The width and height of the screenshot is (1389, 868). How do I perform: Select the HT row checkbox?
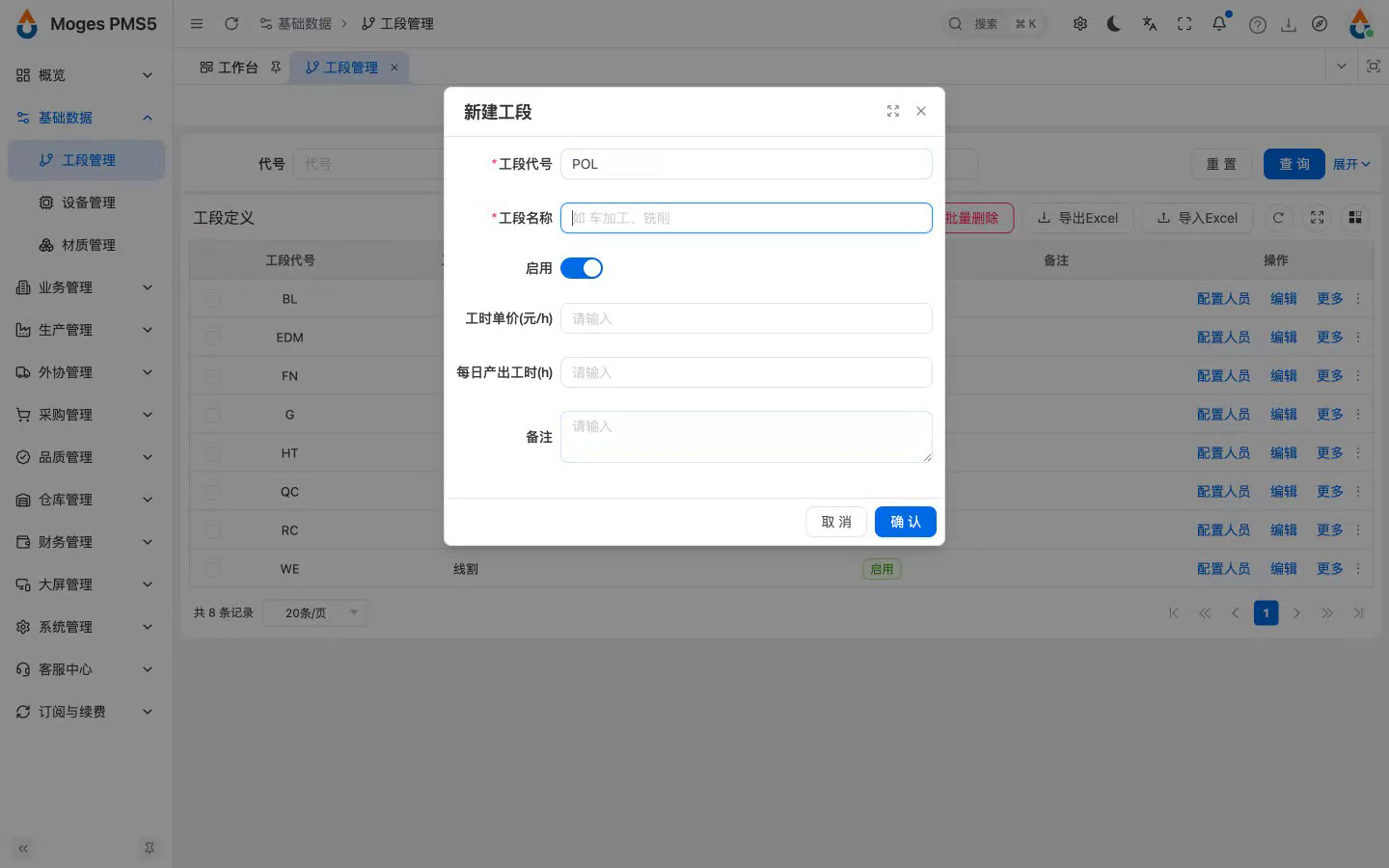coord(213,453)
